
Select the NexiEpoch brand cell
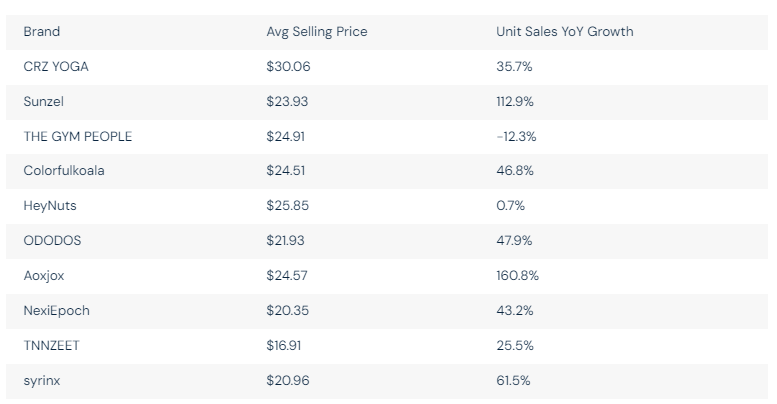(56, 310)
